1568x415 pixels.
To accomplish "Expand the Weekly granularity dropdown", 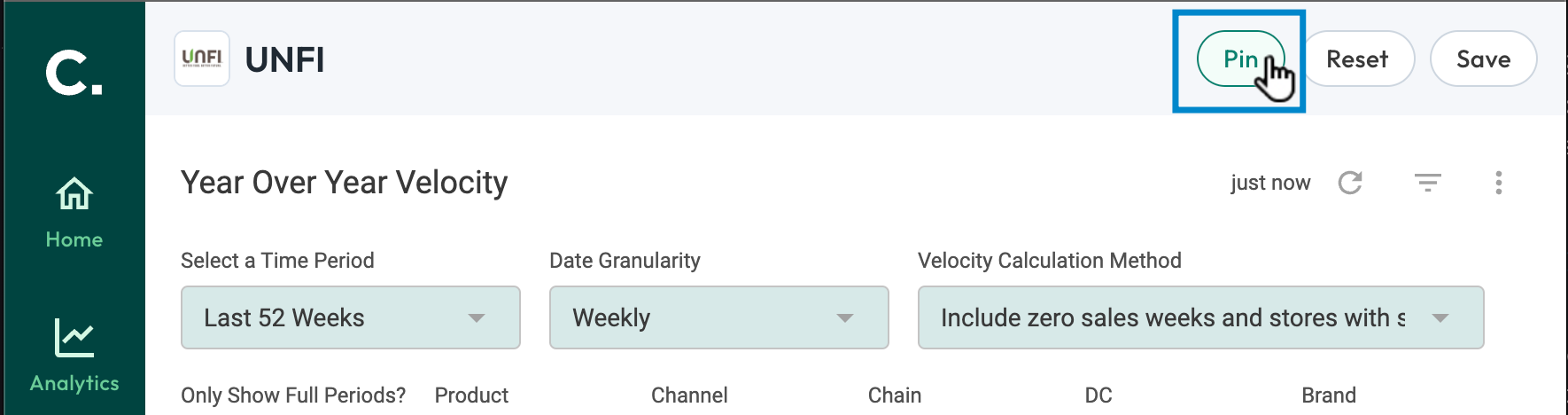I will [x=719, y=317].
